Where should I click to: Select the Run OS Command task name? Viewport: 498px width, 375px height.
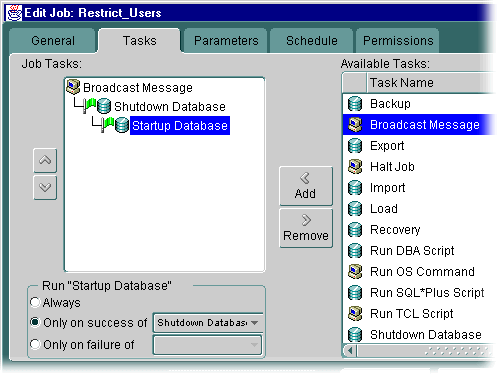[422, 272]
